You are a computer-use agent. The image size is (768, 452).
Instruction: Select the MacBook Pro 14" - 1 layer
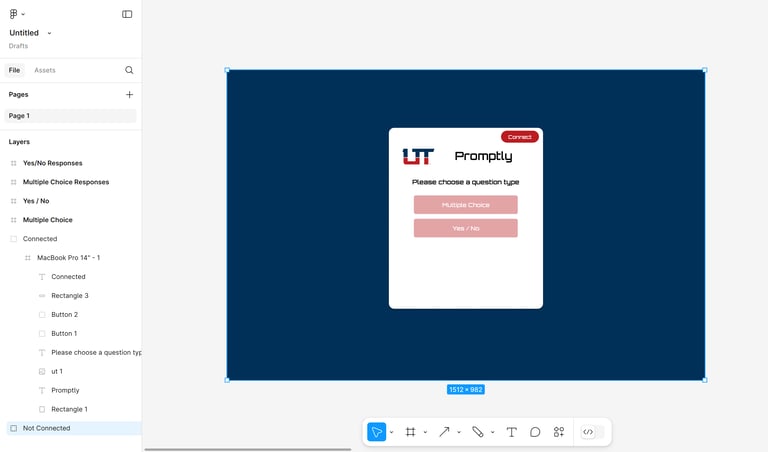tap(71, 258)
